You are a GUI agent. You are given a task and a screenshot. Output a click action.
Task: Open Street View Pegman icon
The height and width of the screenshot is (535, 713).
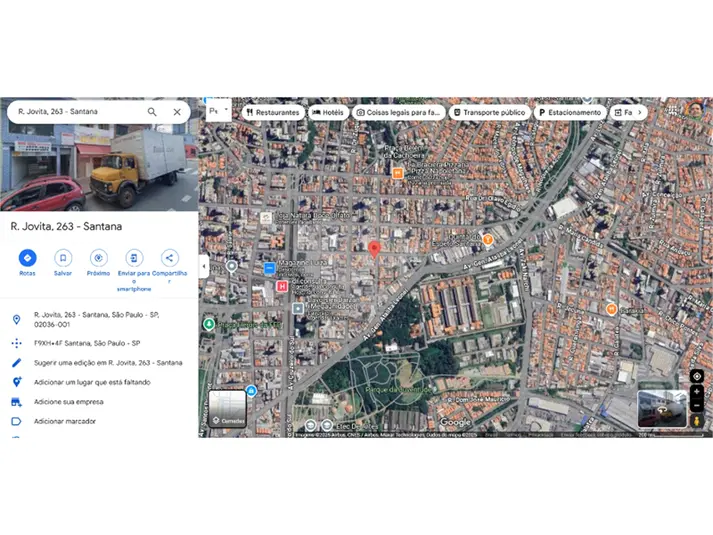(697, 420)
